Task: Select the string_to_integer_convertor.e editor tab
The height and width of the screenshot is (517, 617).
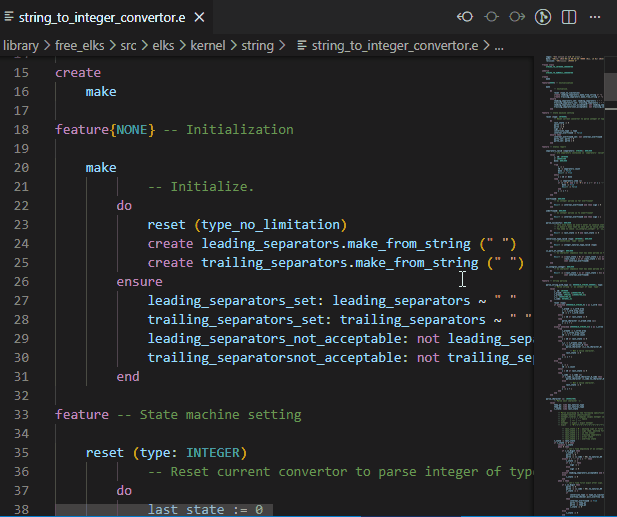Action: [x=100, y=18]
